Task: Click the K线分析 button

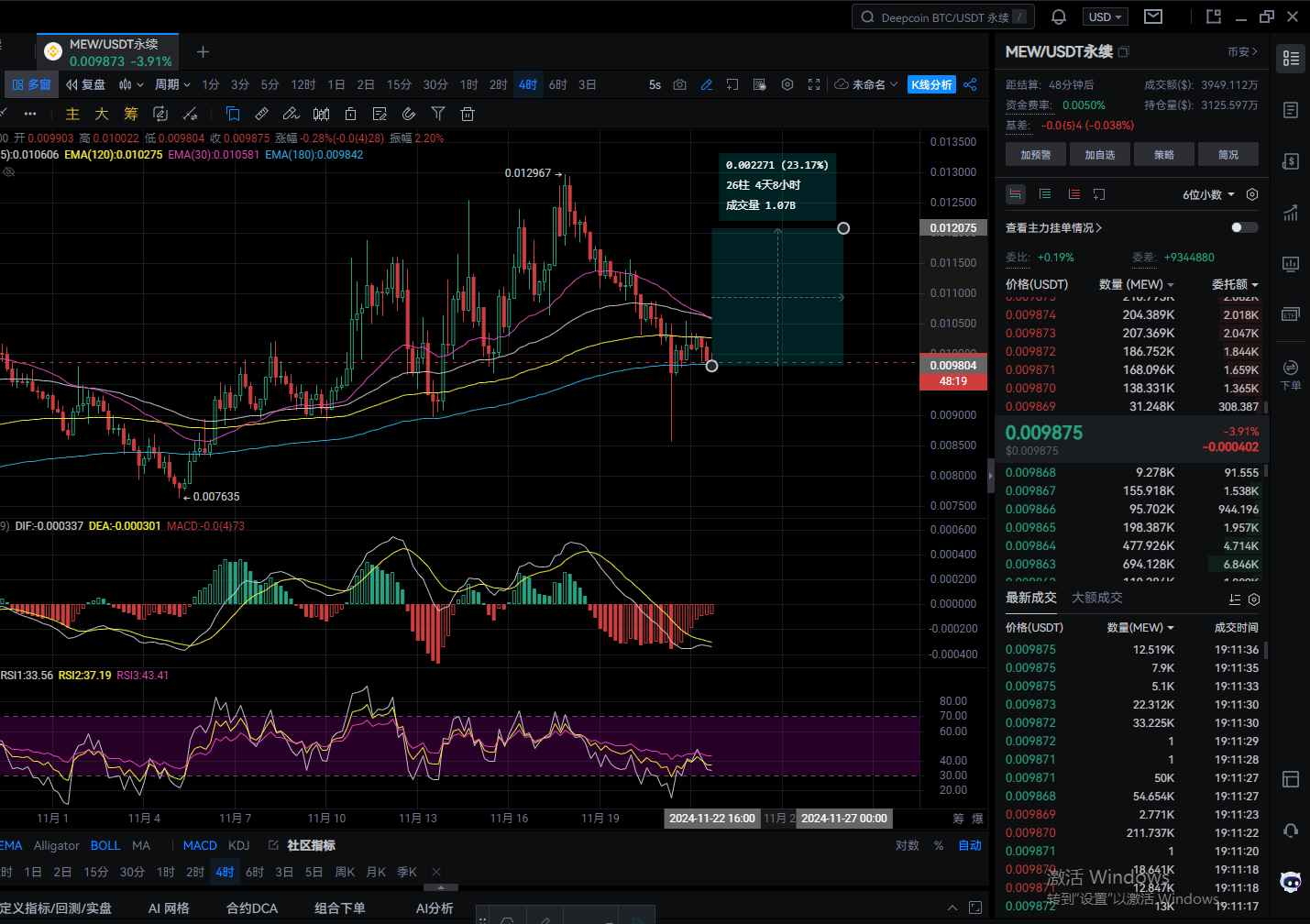Action: pyautogui.click(x=931, y=84)
